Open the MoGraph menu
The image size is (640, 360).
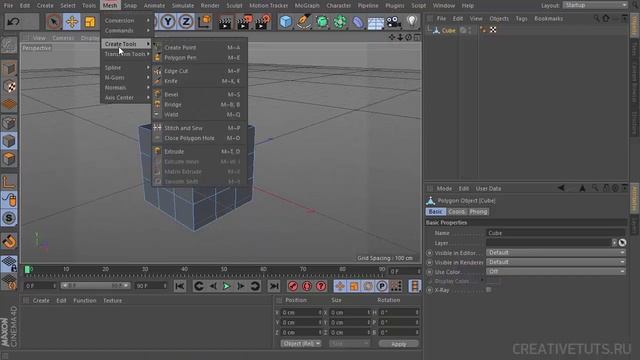click(x=307, y=6)
